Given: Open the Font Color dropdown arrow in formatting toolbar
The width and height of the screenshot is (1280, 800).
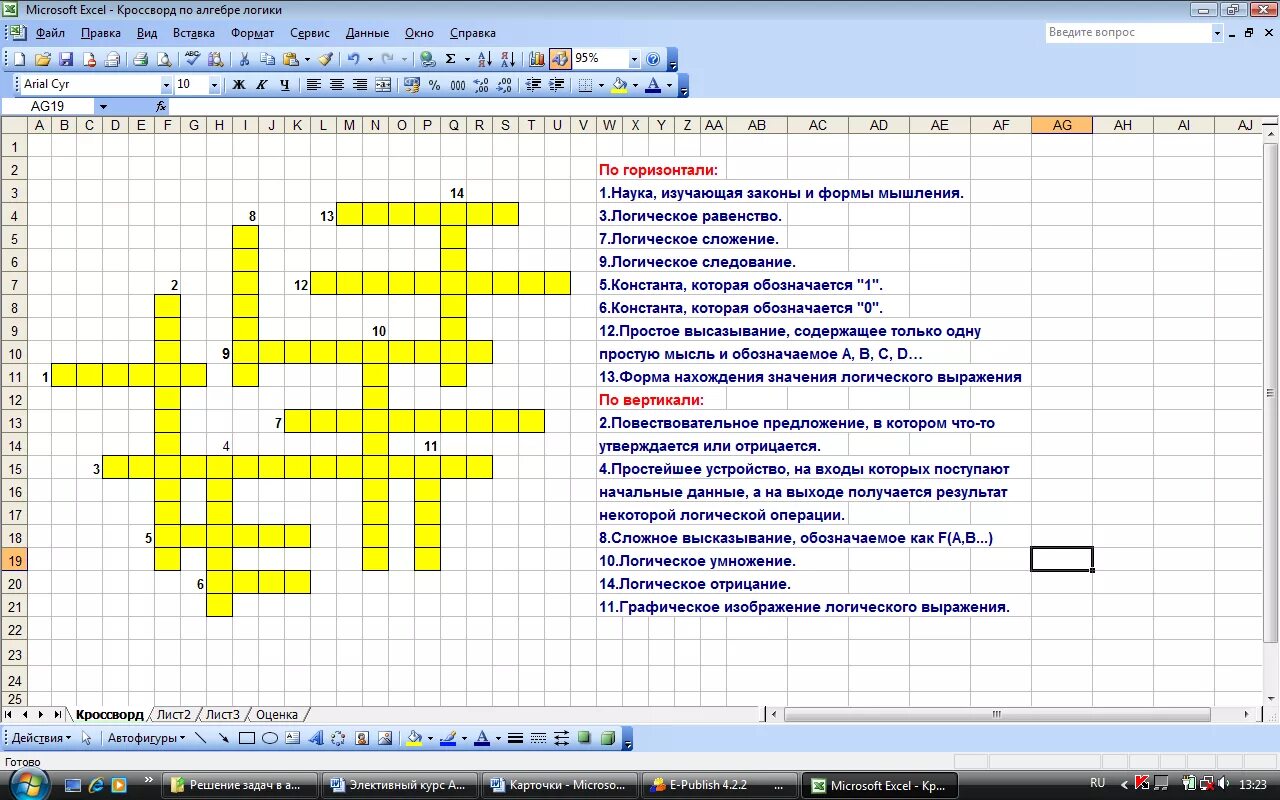Looking at the screenshot, I should point(669,85).
